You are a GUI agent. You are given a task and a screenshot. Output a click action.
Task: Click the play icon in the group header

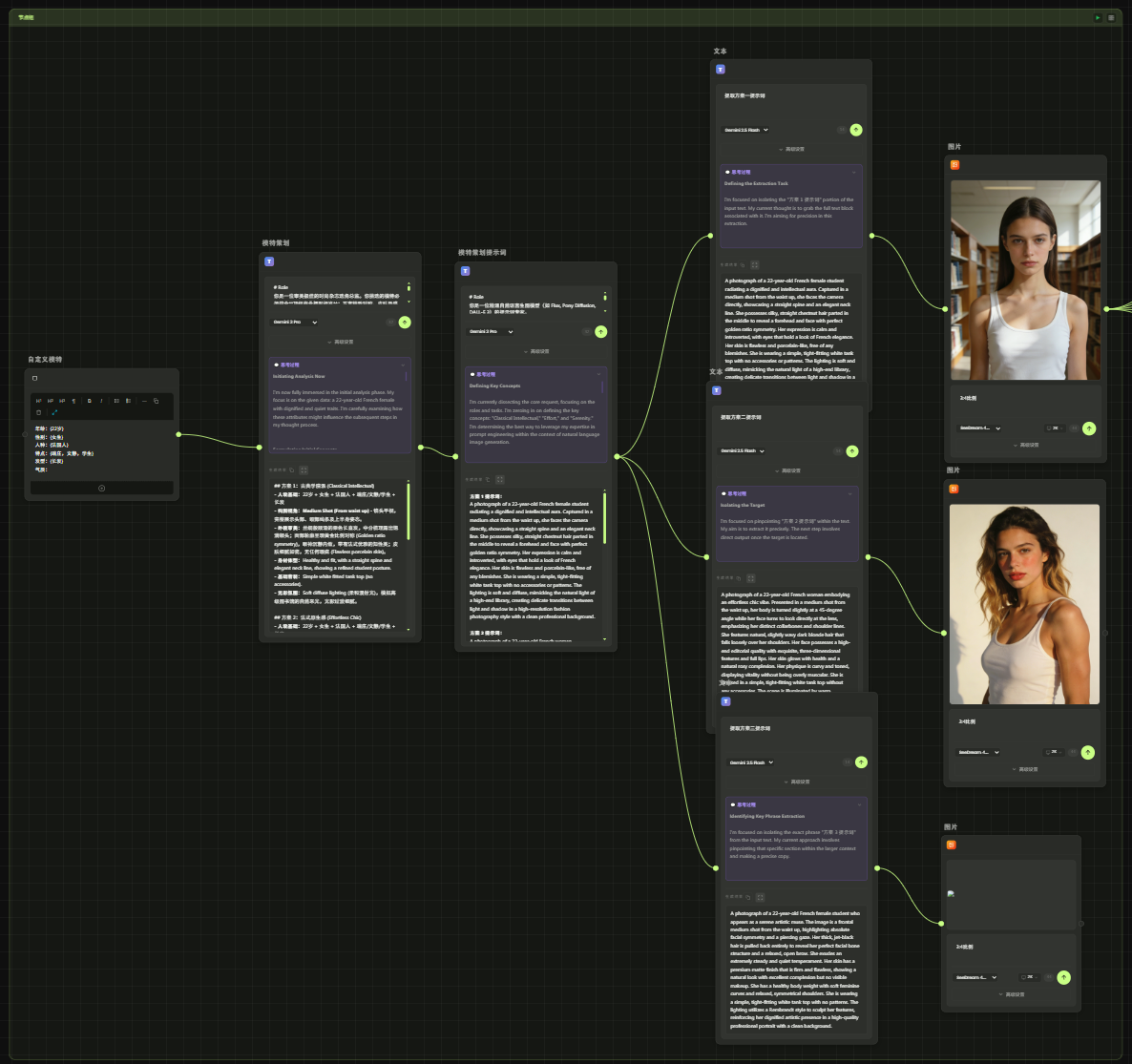1098,17
